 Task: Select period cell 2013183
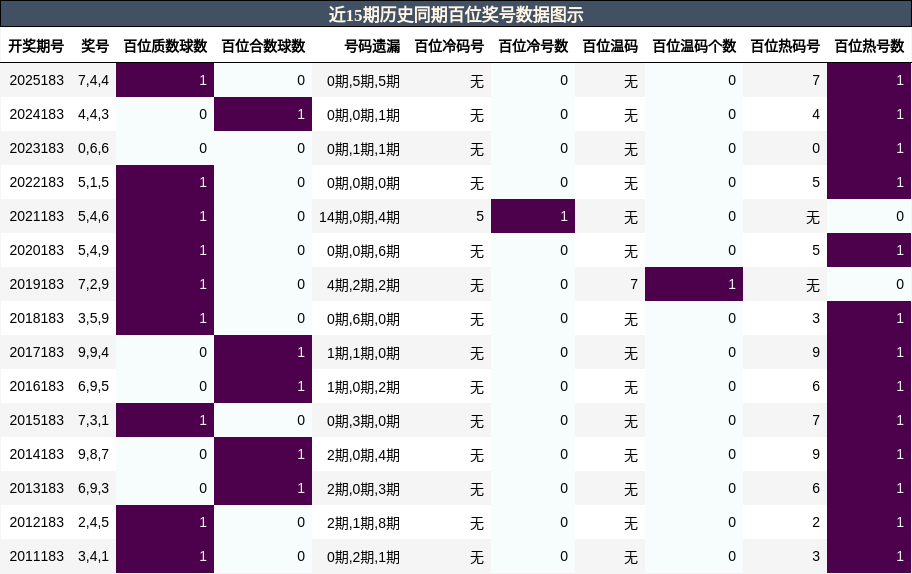point(37,489)
